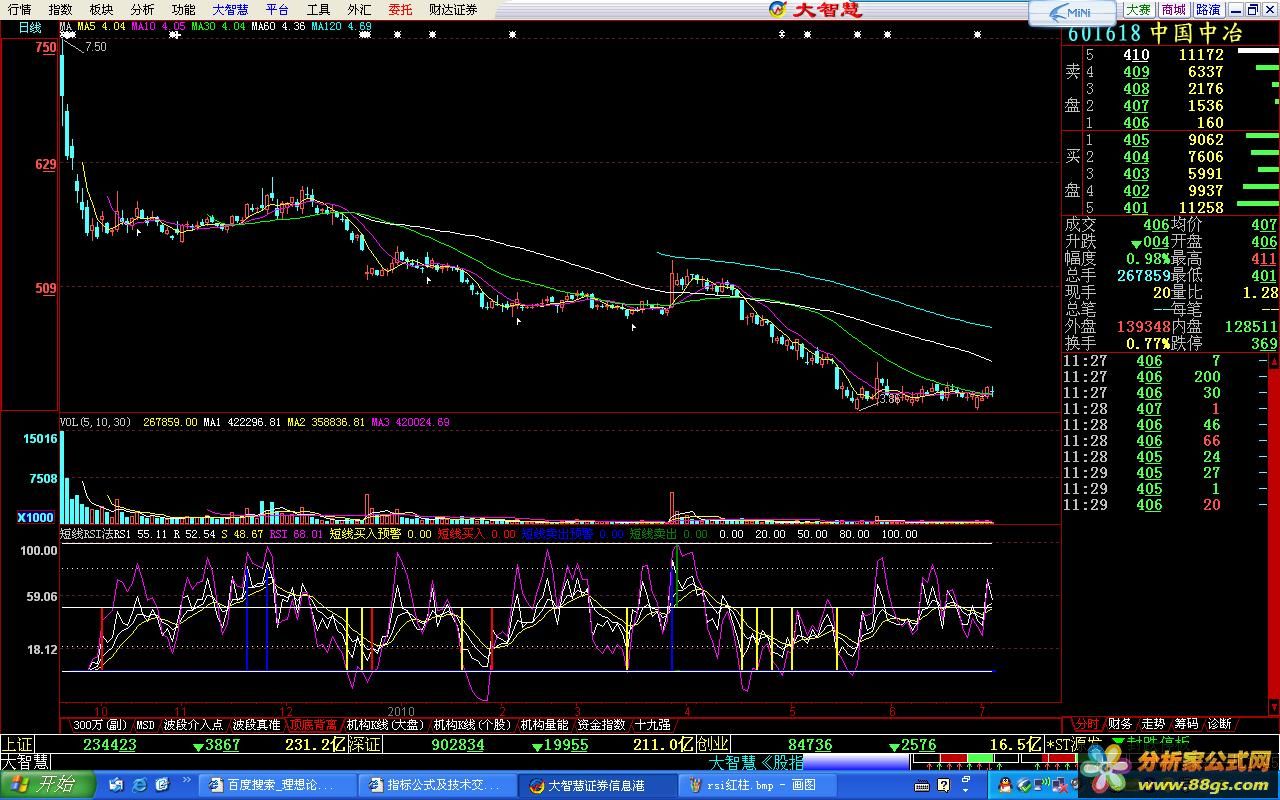Click the 换手 value 0.77%

(x=1148, y=344)
